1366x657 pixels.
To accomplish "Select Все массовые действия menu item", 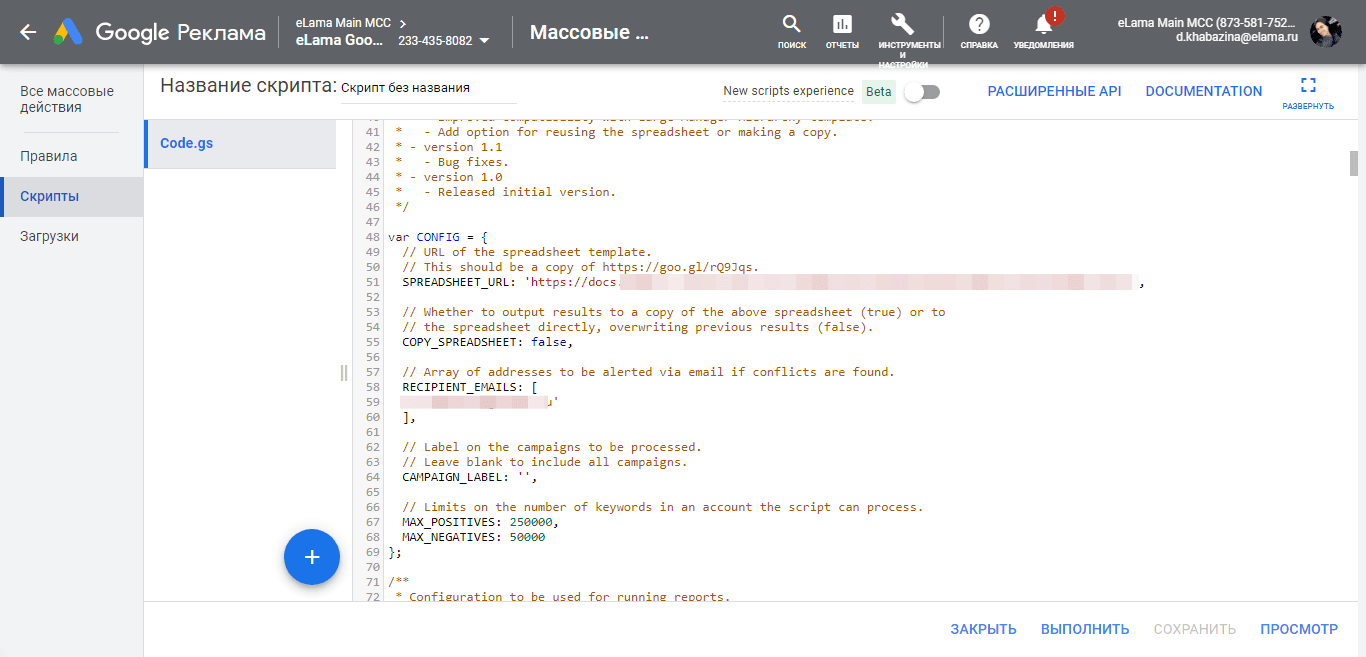I will coord(67,99).
